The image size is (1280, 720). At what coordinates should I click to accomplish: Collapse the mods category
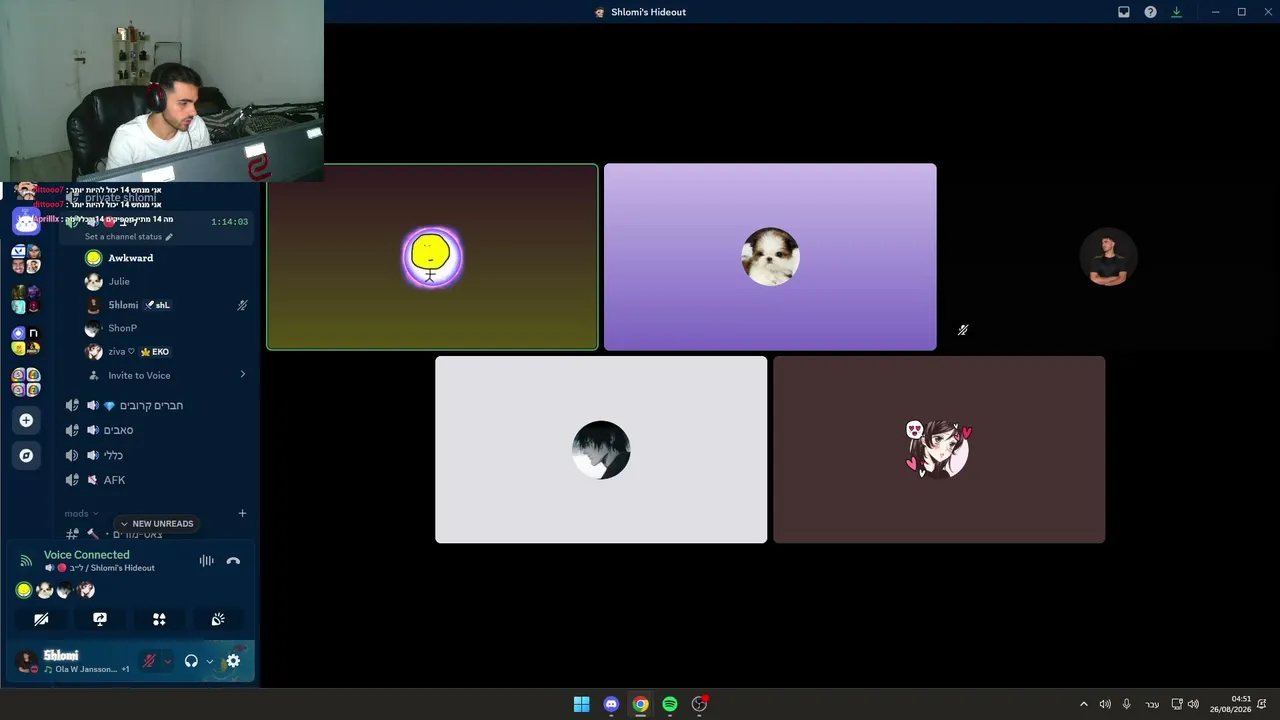tap(82, 513)
